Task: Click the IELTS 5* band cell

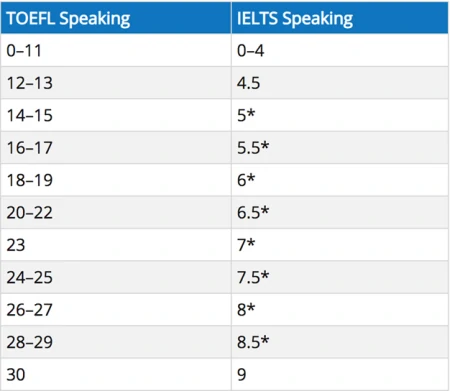Action: click(x=340, y=115)
